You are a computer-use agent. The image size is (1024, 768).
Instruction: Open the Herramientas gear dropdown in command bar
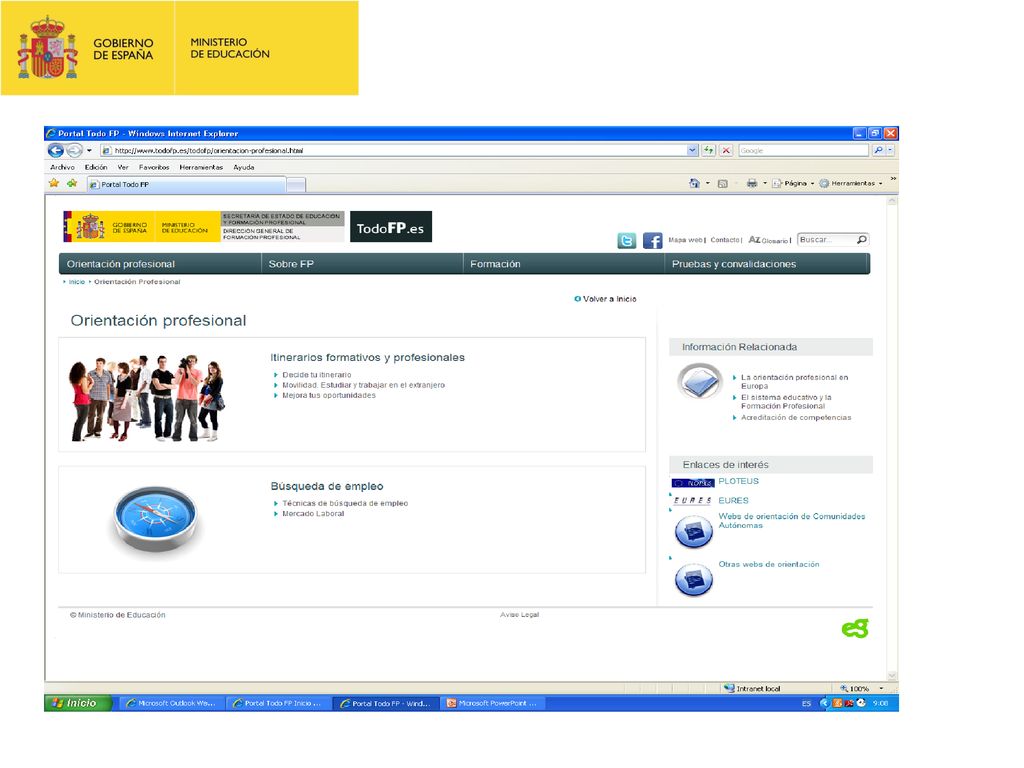(x=851, y=184)
